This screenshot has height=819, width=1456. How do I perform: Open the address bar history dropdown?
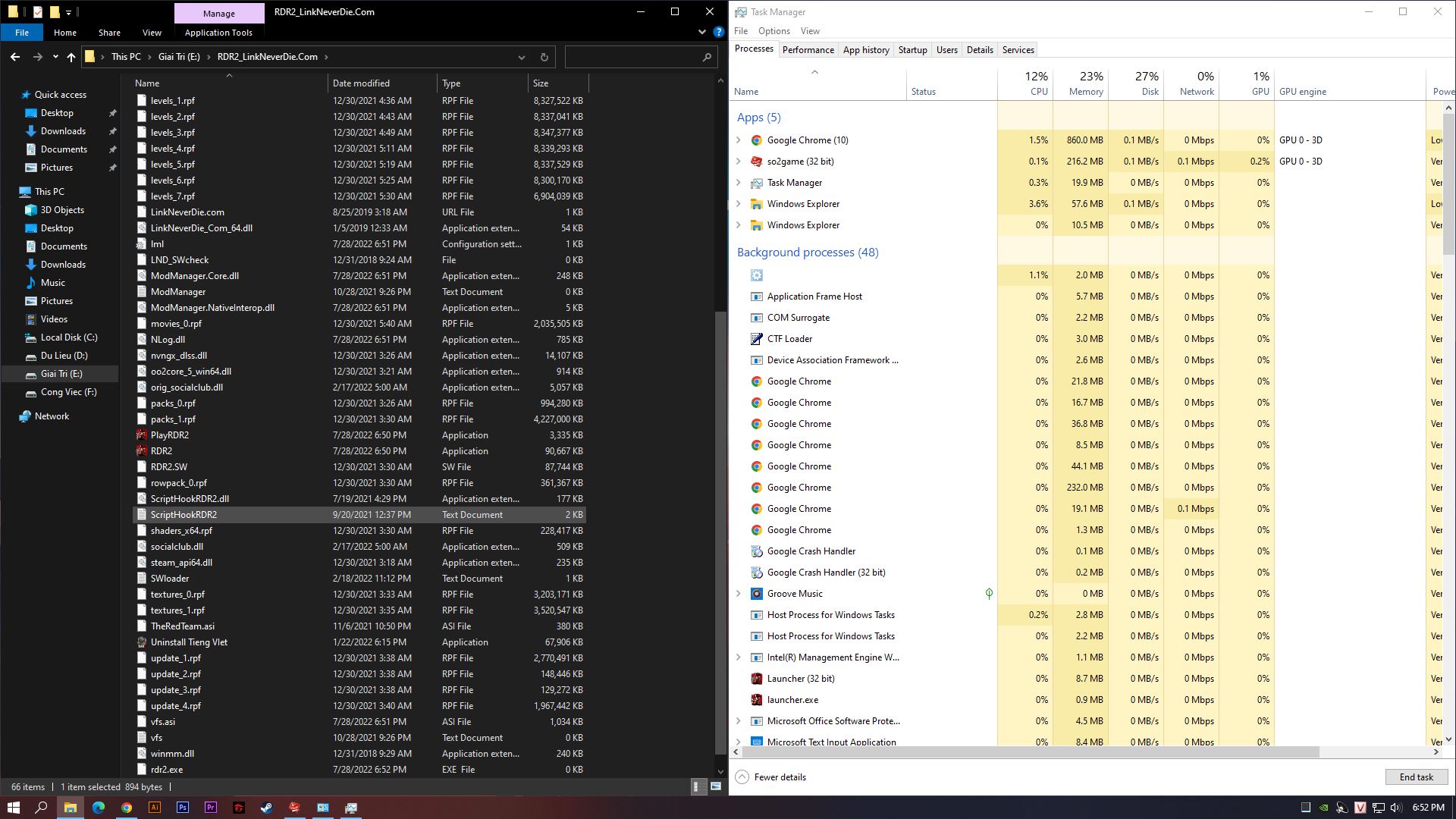pyautogui.click(x=522, y=57)
